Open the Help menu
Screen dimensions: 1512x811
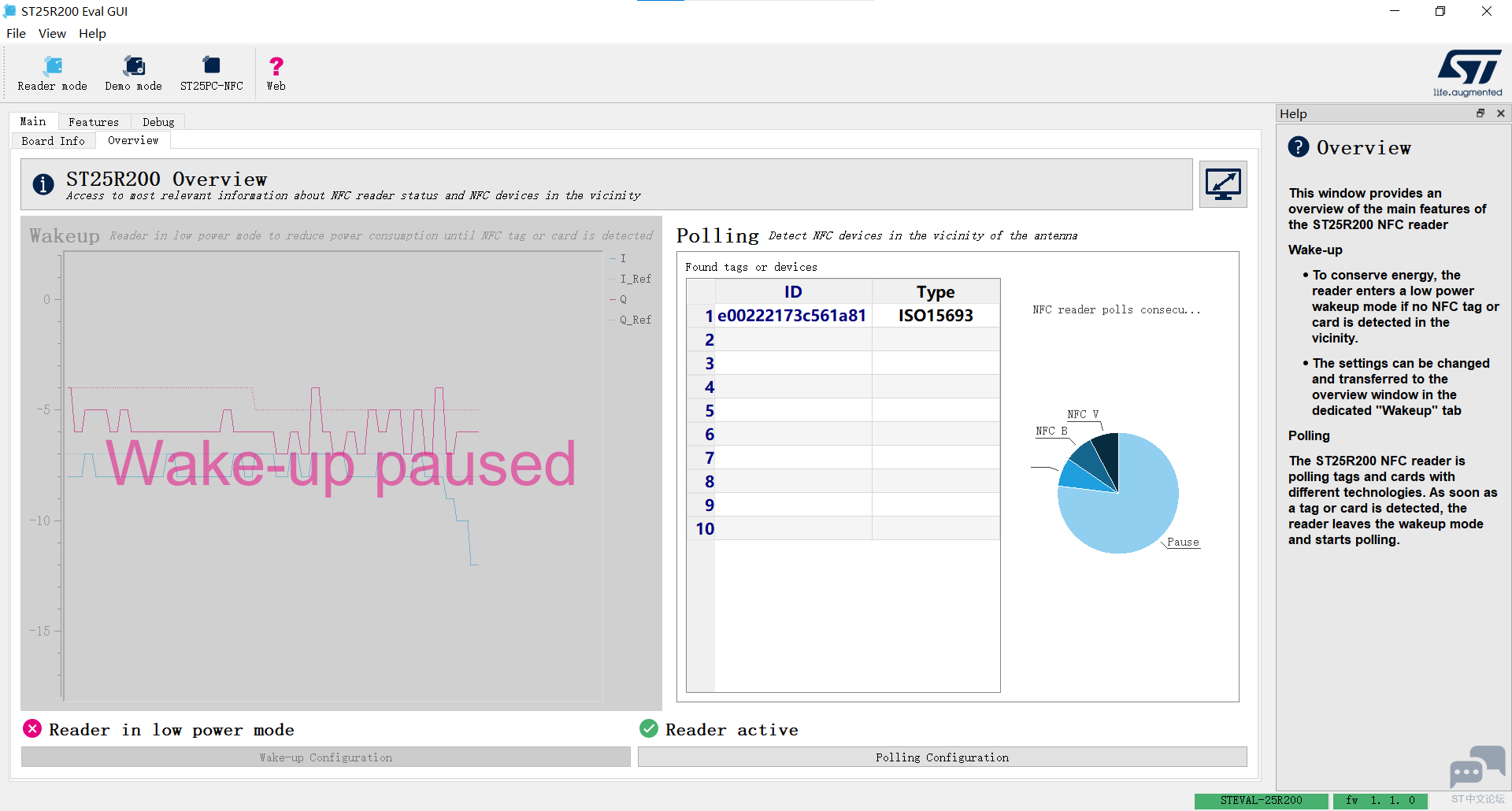pyautogui.click(x=92, y=33)
